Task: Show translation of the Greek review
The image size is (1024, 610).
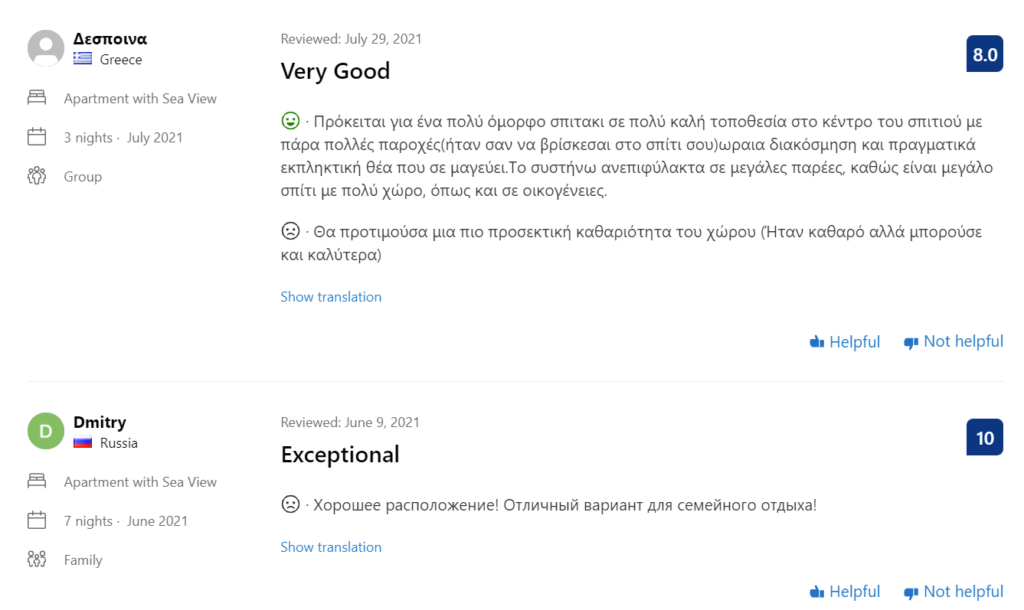Action: 331,297
